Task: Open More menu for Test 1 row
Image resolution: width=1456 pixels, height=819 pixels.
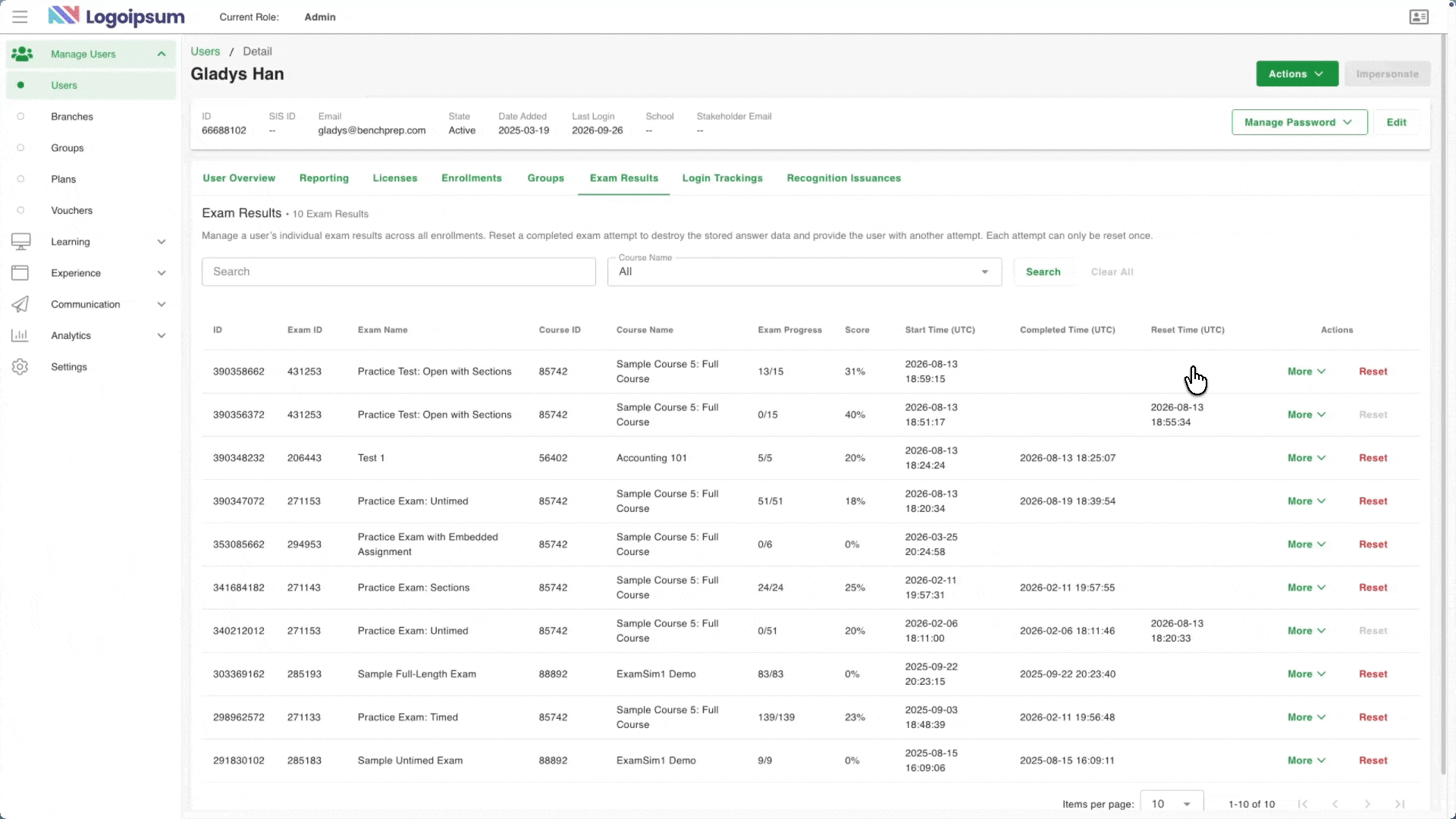Action: click(1306, 458)
